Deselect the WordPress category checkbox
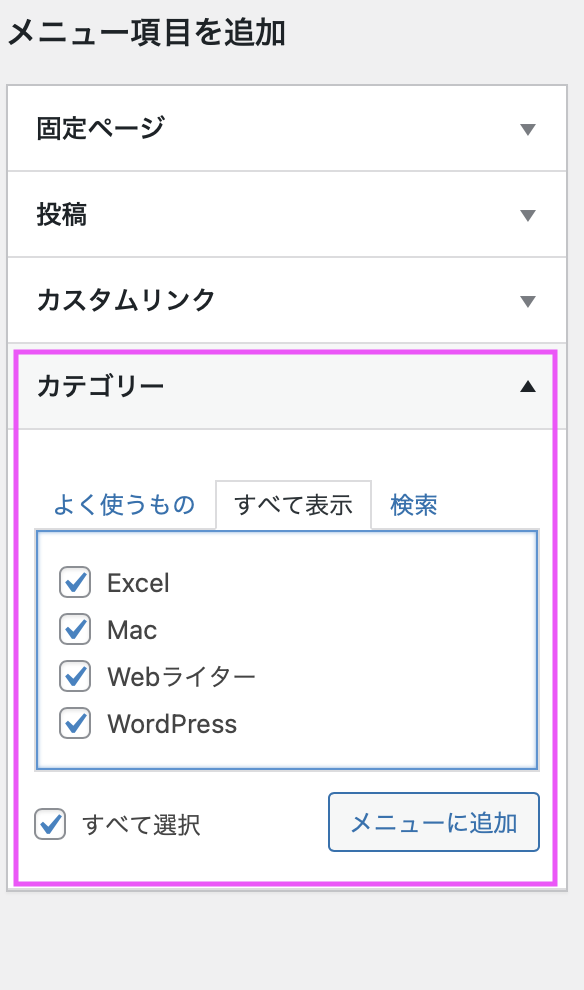This screenshot has height=990, width=584. point(75,723)
